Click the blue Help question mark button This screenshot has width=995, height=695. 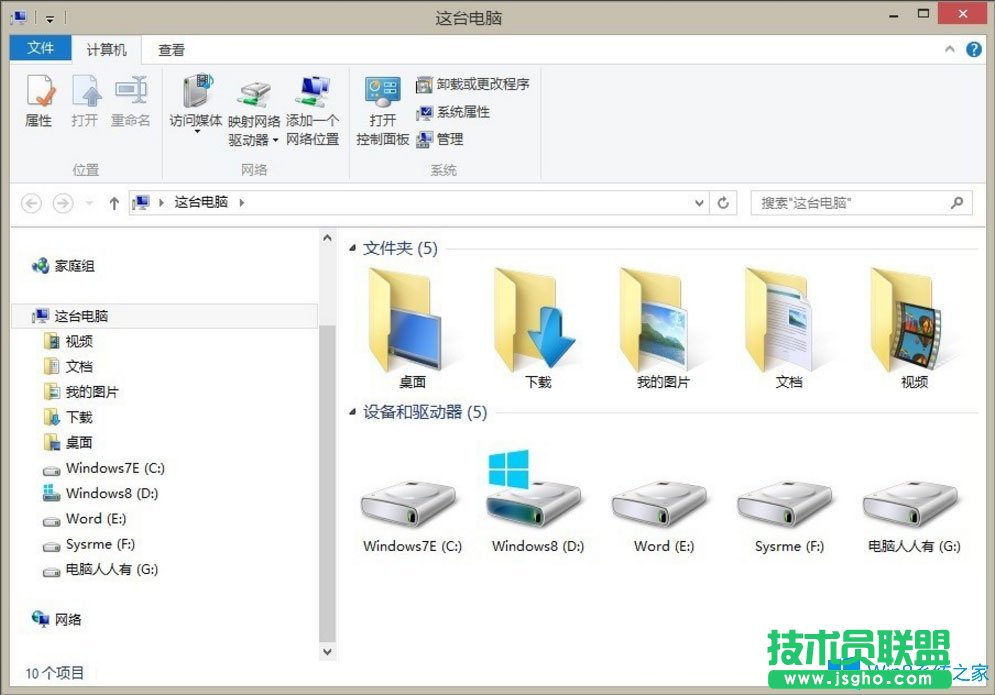click(975, 48)
